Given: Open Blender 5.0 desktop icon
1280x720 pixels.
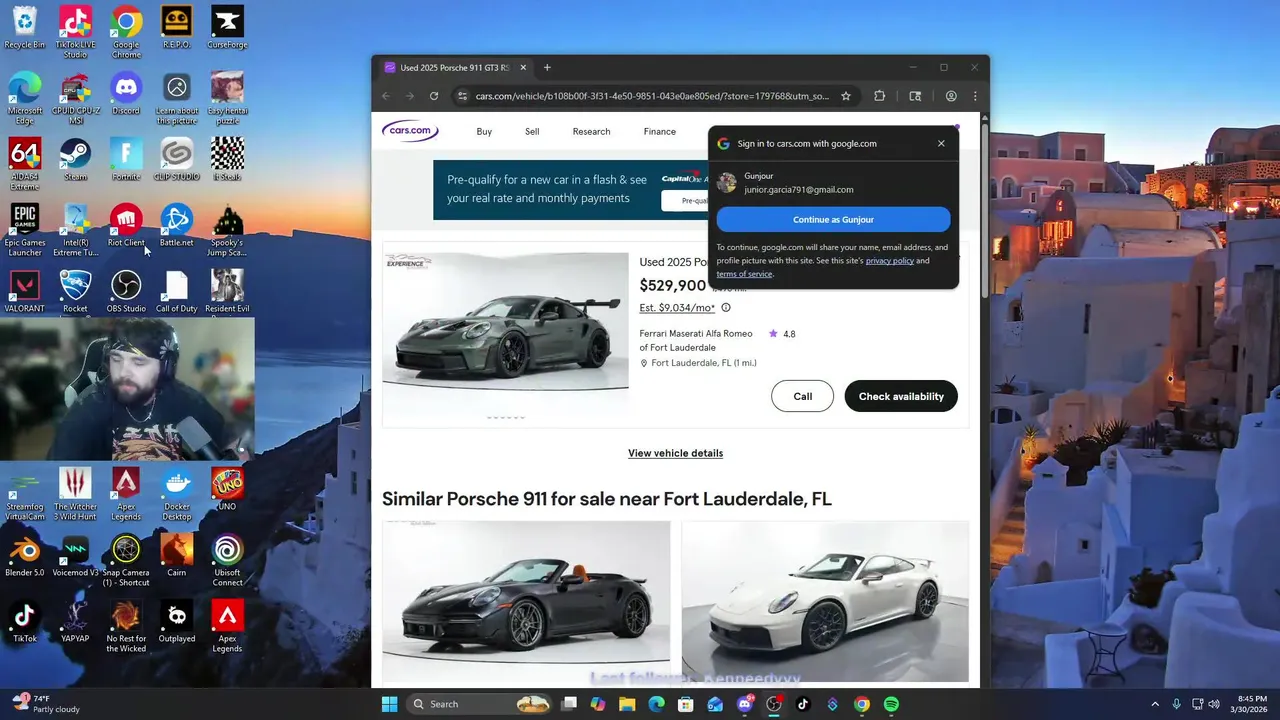Looking at the screenshot, I should [x=24, y=555].
